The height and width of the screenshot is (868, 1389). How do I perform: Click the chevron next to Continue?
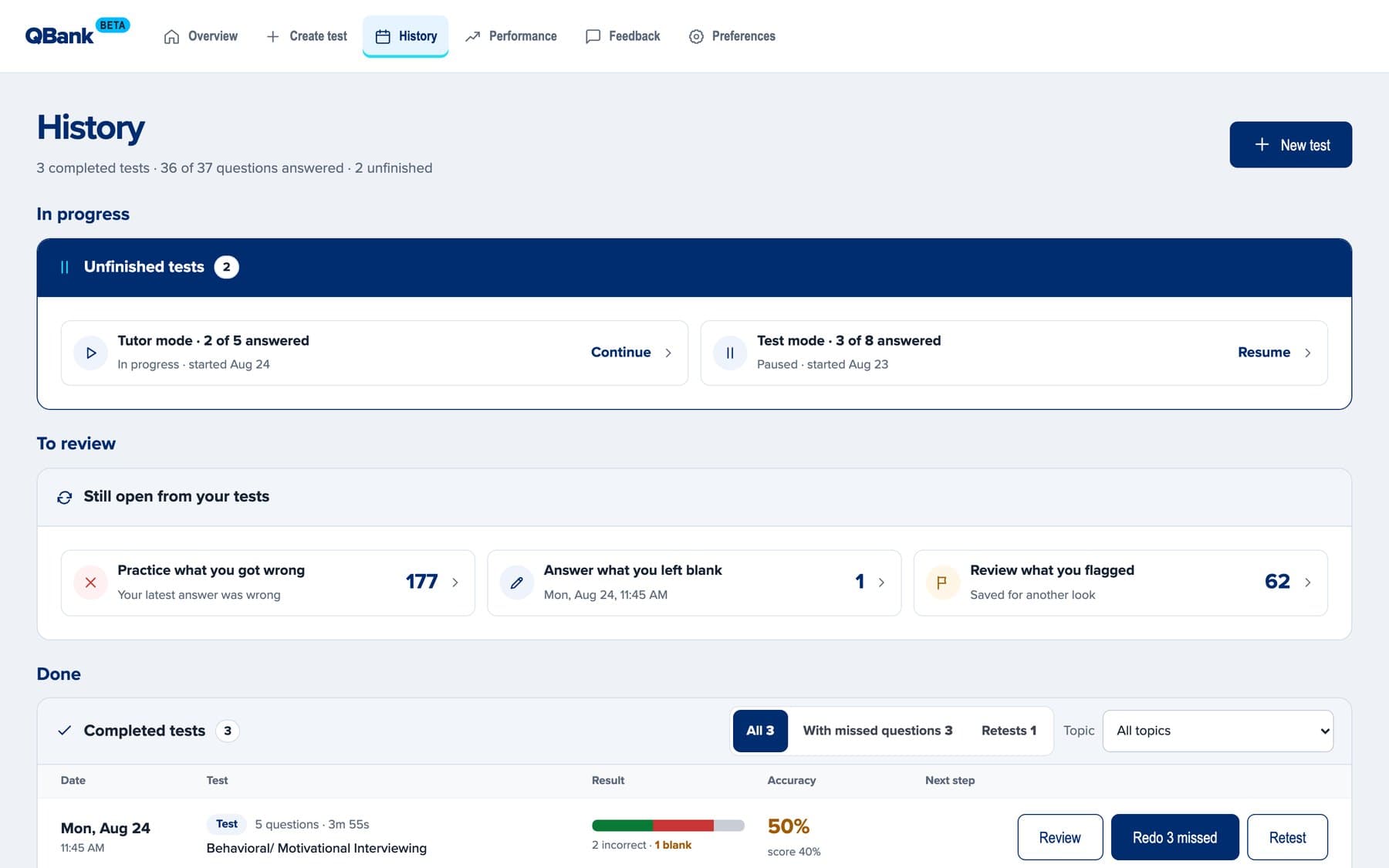click(x=668, y=353)
